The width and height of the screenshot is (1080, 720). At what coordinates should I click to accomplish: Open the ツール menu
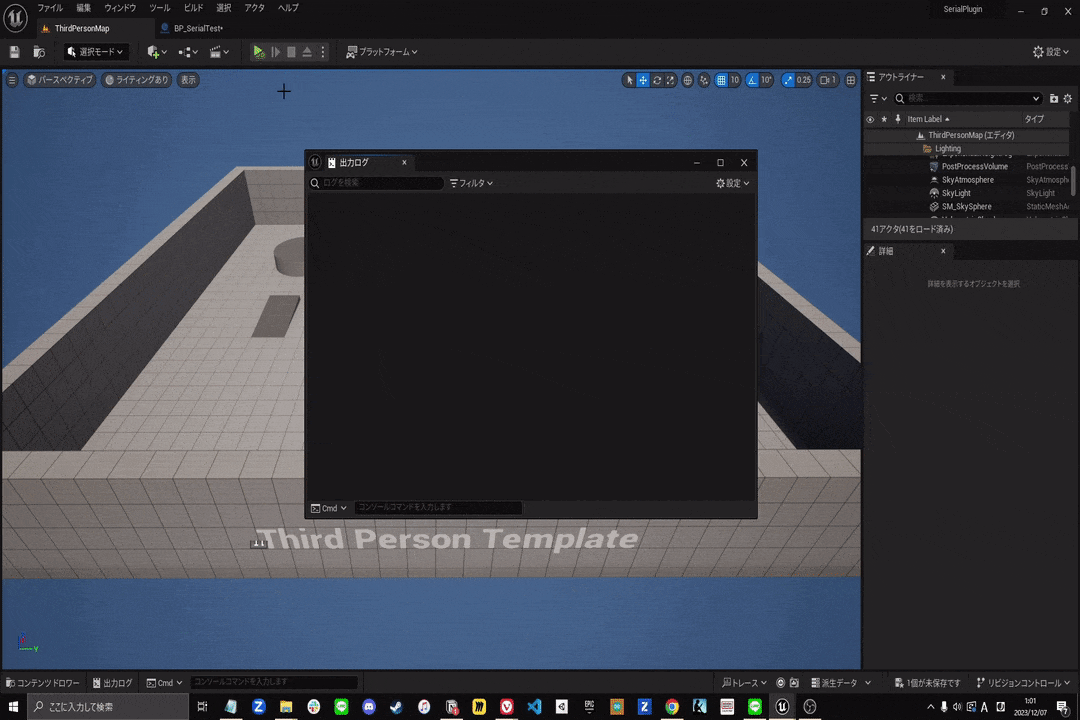[159, 8]
